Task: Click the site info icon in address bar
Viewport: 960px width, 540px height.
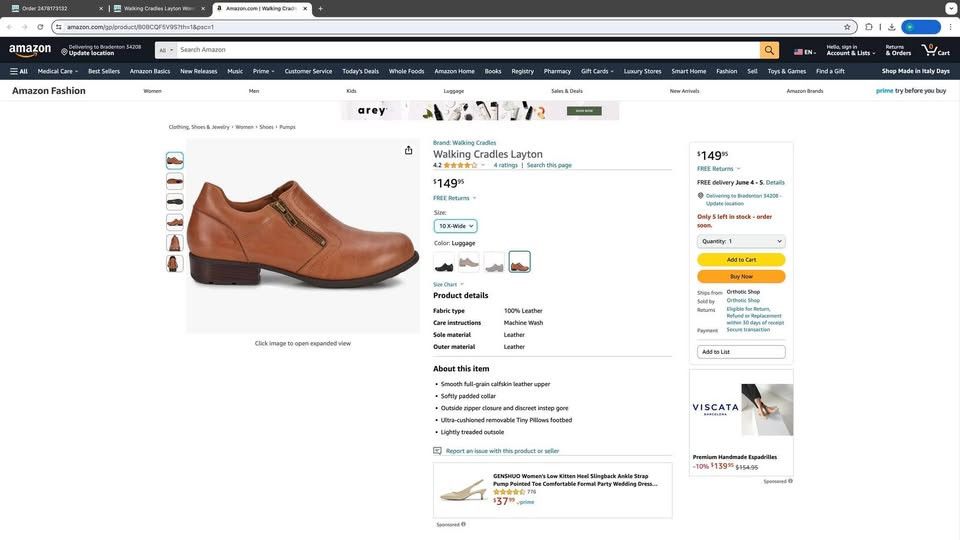Action: (x=59, y=27)
